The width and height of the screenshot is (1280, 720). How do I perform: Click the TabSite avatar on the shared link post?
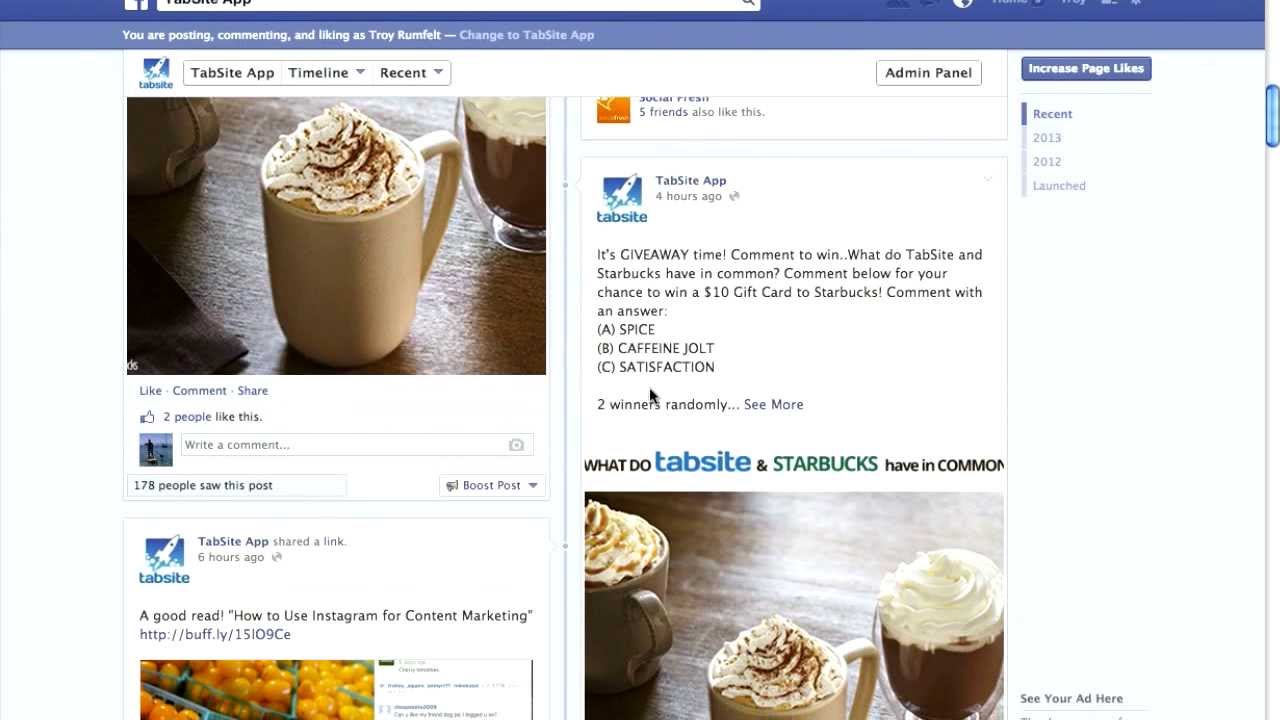click(x=164, y=560)
